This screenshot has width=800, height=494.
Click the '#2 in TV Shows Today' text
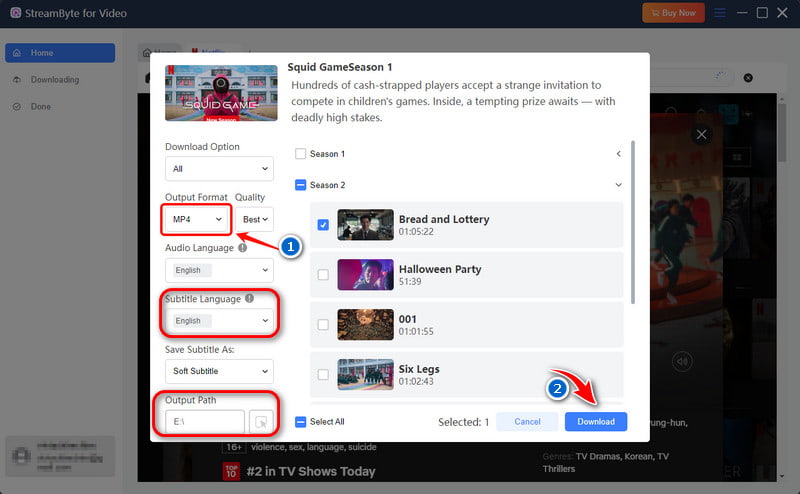point(311,472)
